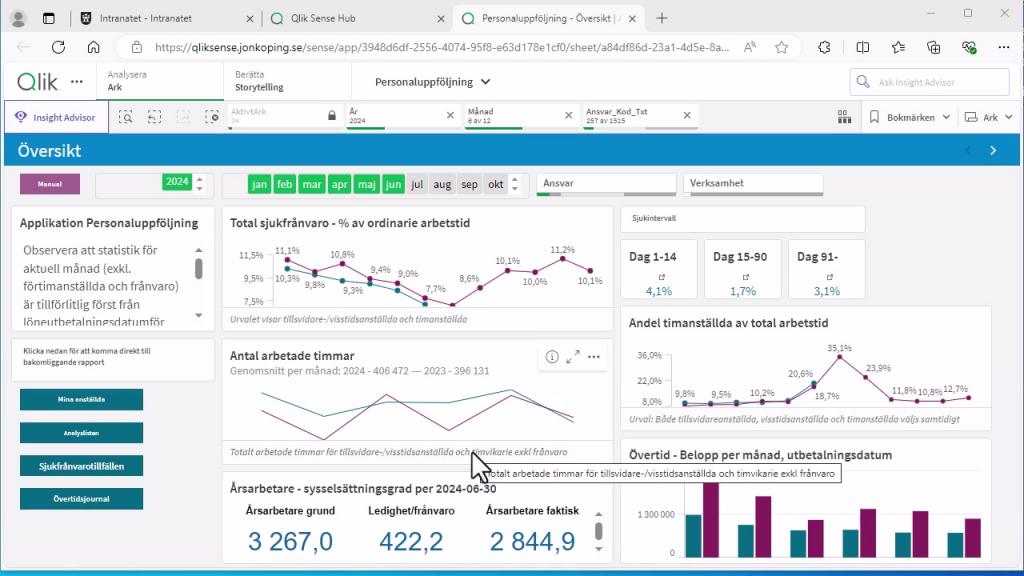The image size is (1024, 576).
Task: Toggle feb month selection
Action: coord(285,184)
